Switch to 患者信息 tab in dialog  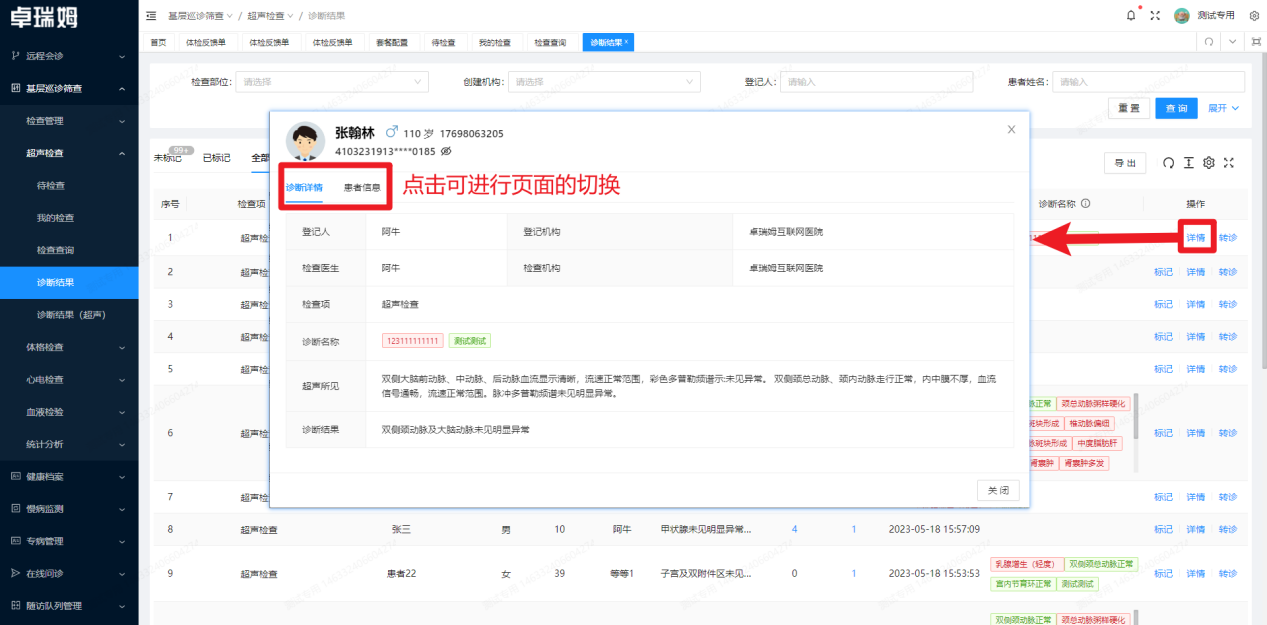click(362, 187)
